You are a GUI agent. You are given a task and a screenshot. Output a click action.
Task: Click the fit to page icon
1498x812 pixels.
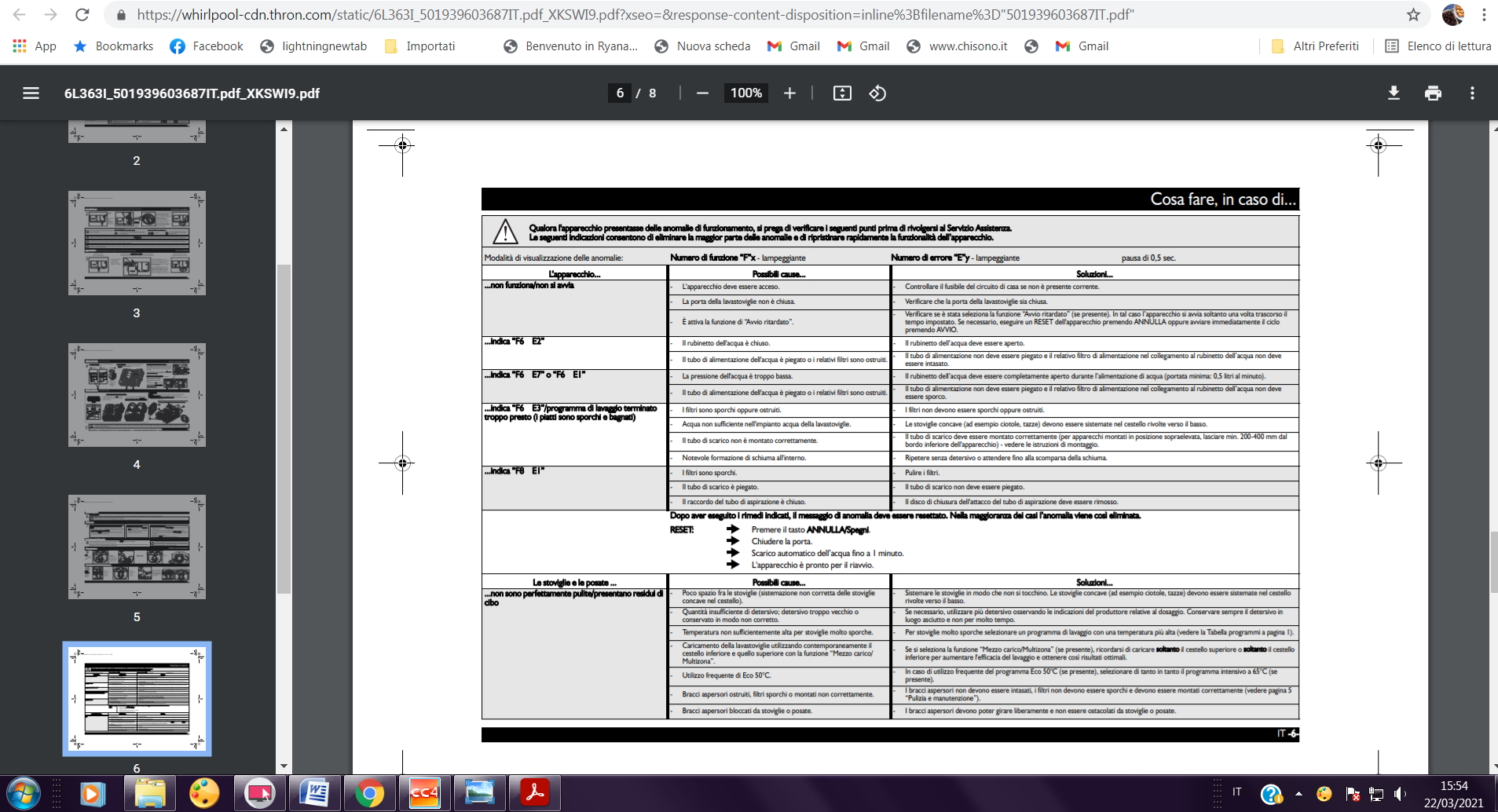click(842, 93)
